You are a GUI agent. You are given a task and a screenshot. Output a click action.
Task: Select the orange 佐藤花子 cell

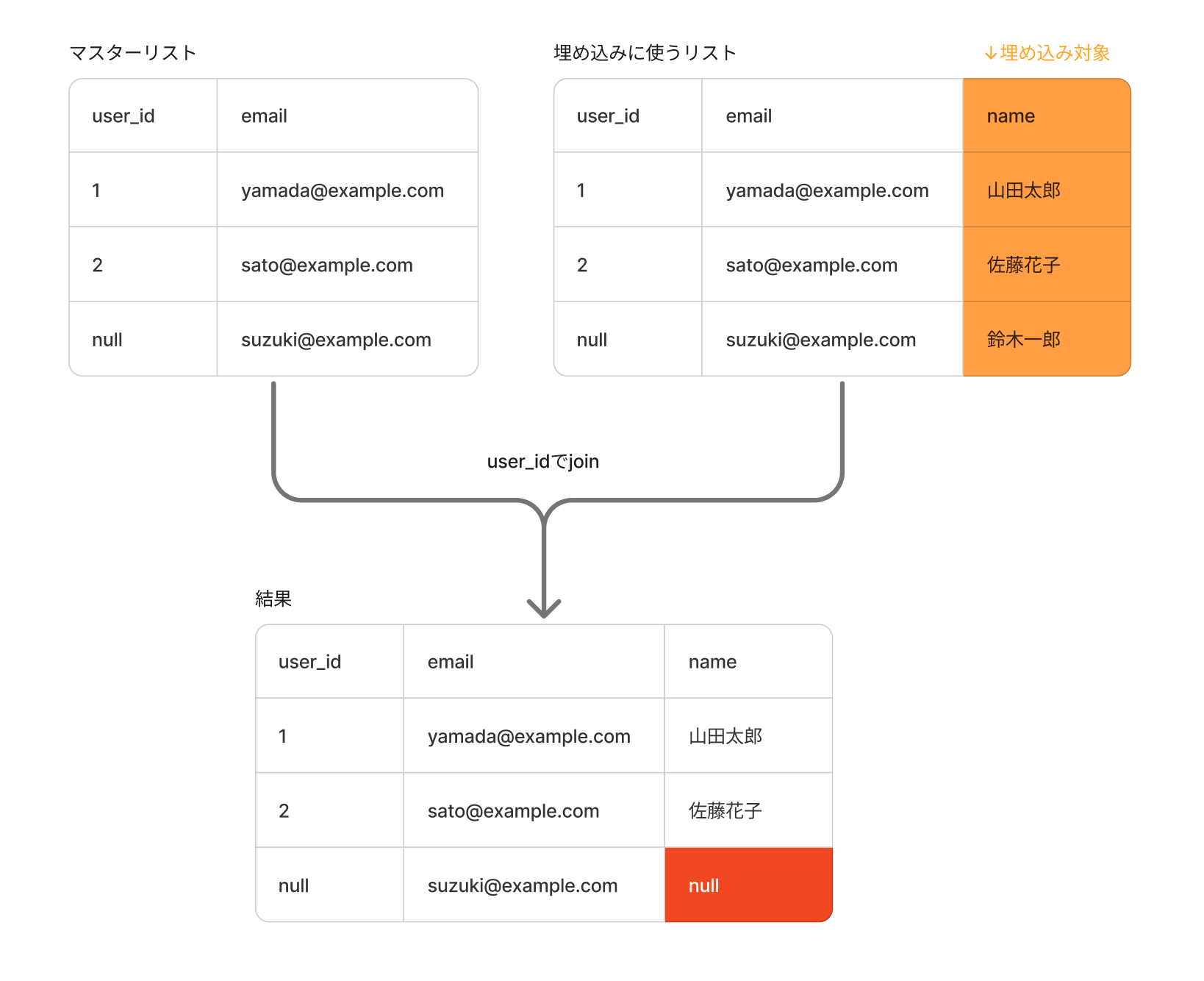click(1046, 265)
